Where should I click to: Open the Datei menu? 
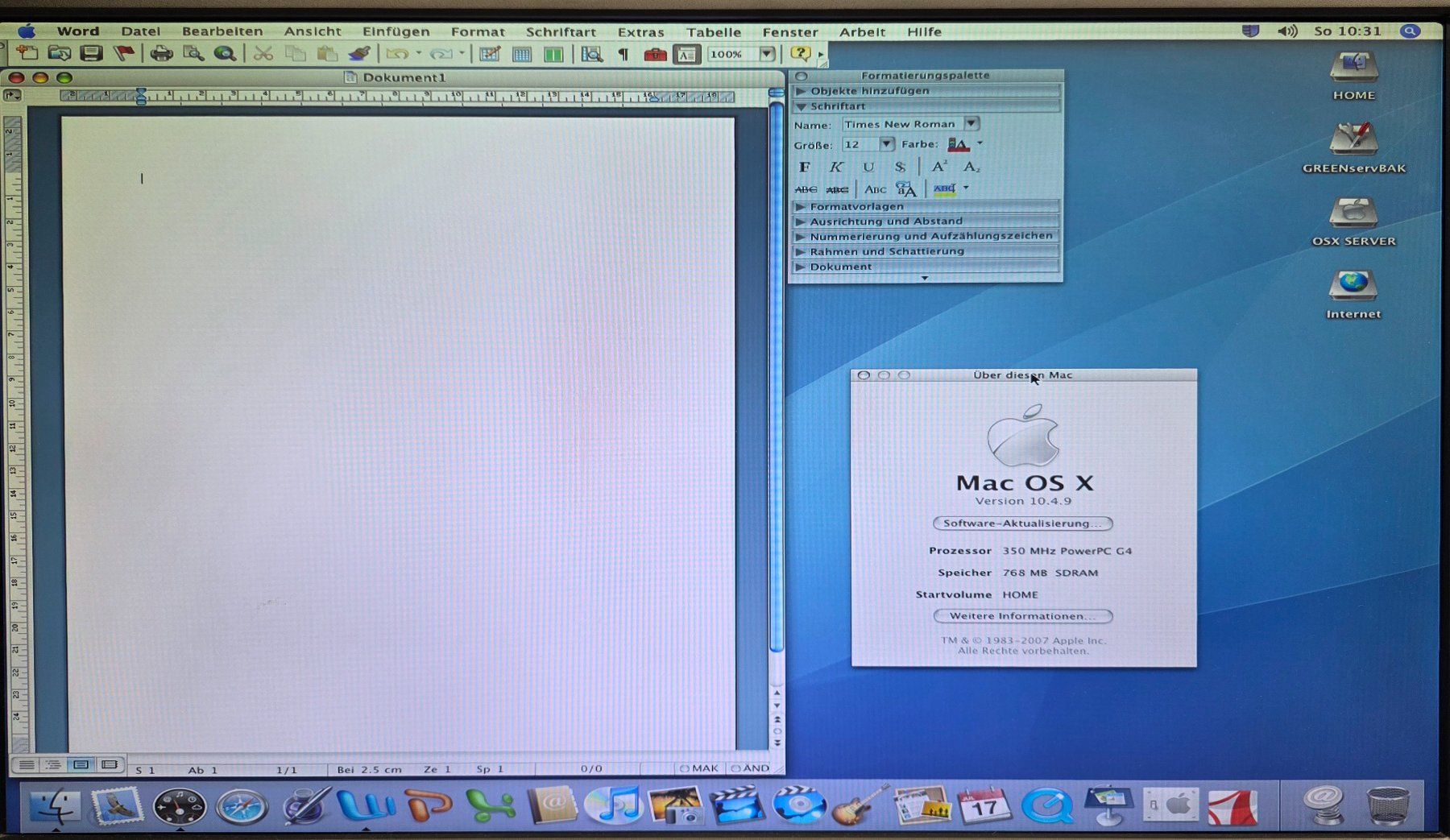(x=140, y=31)
